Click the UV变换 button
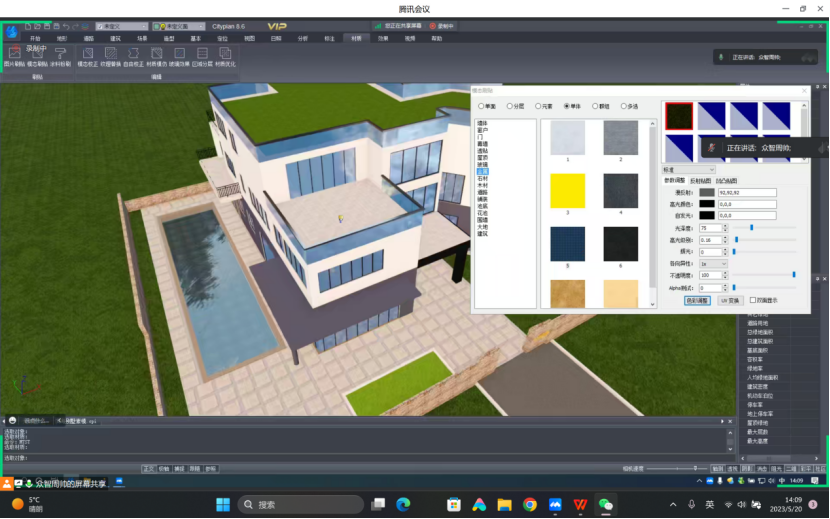The width and height of the screenshot is (830, 519). (x=730, y=300)
